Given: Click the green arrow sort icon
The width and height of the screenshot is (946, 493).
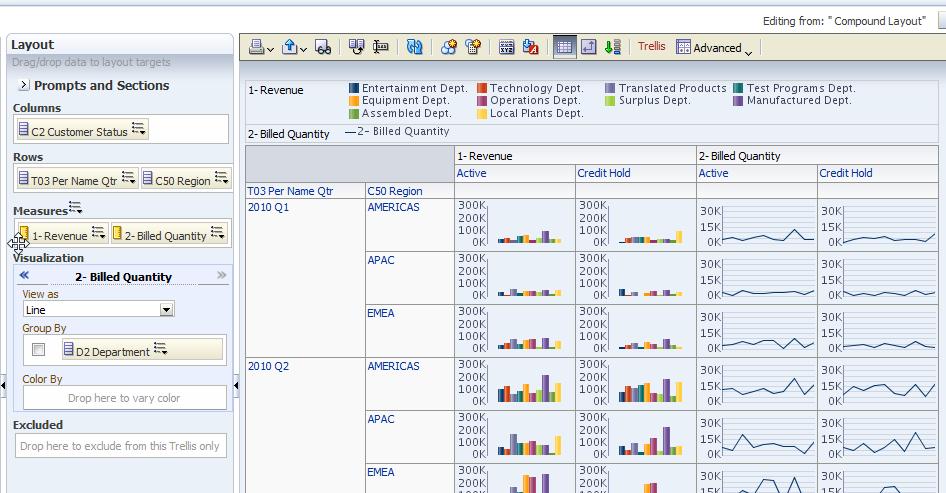Looking at the screenshot, I should click(x=613, y=46).
